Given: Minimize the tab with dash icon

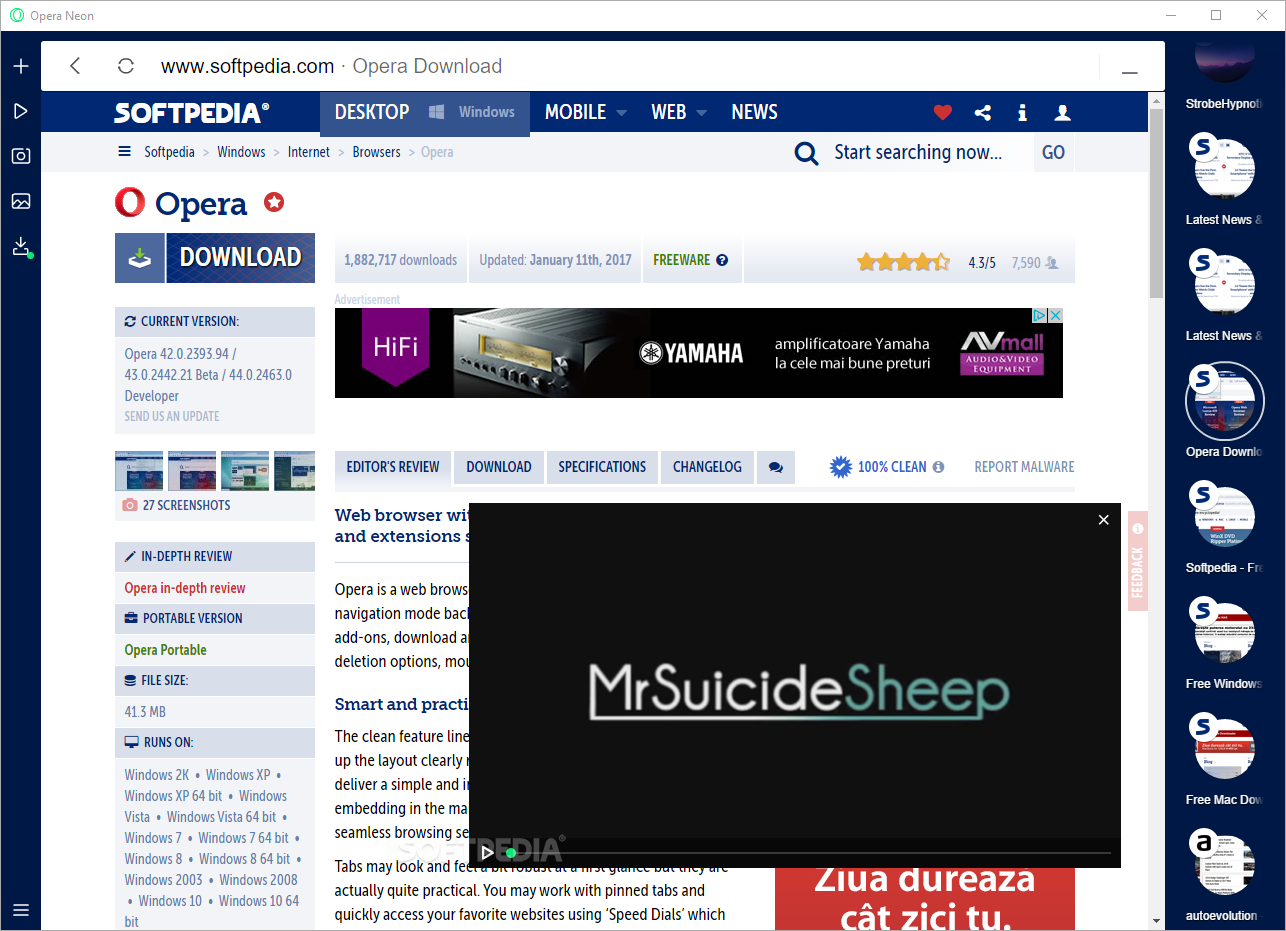Looking at the screenshot, I should point(1130,73).
